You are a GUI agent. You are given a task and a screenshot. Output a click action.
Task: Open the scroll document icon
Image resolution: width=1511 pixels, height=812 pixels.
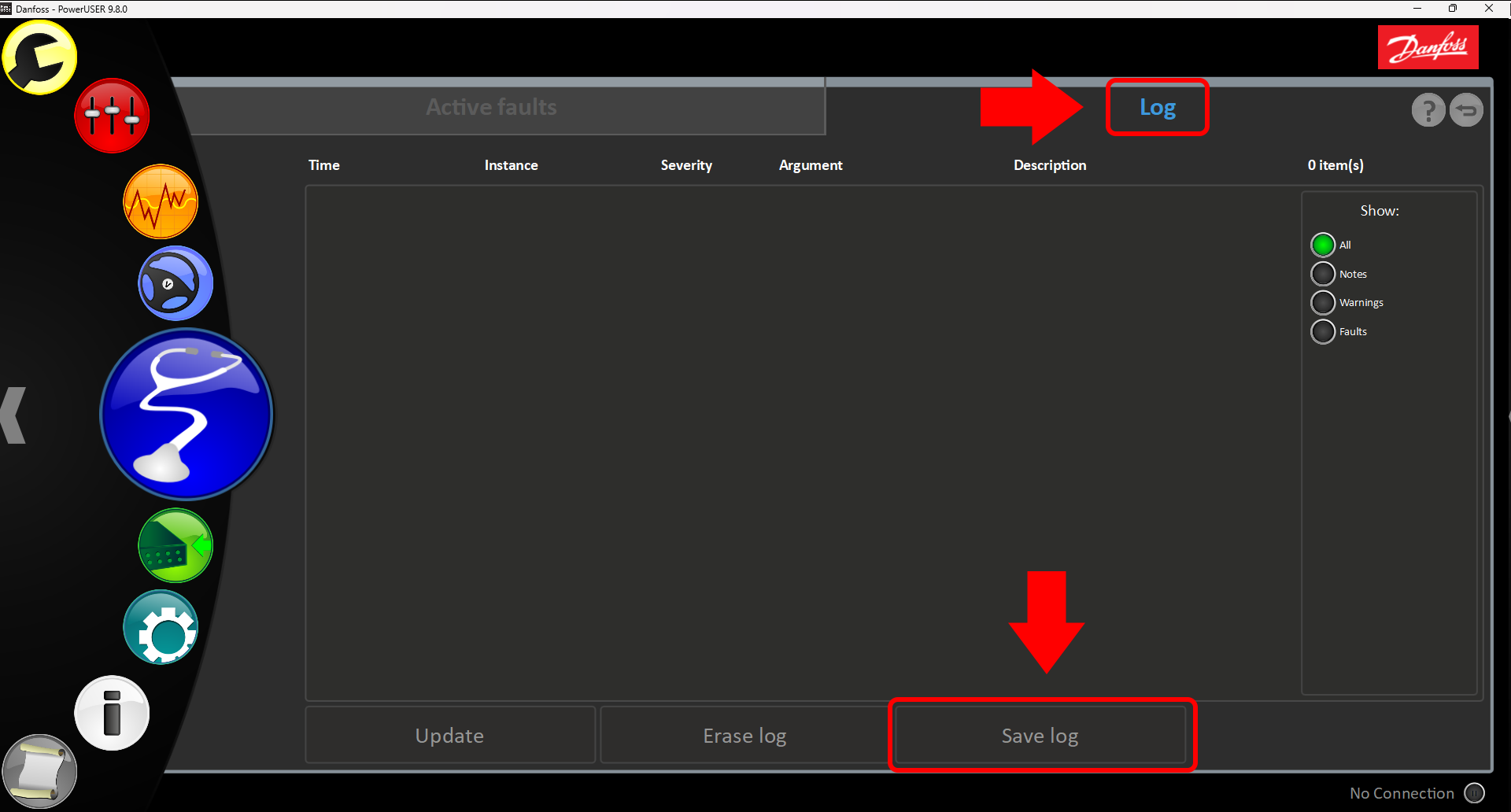click(x=39, y=771)
